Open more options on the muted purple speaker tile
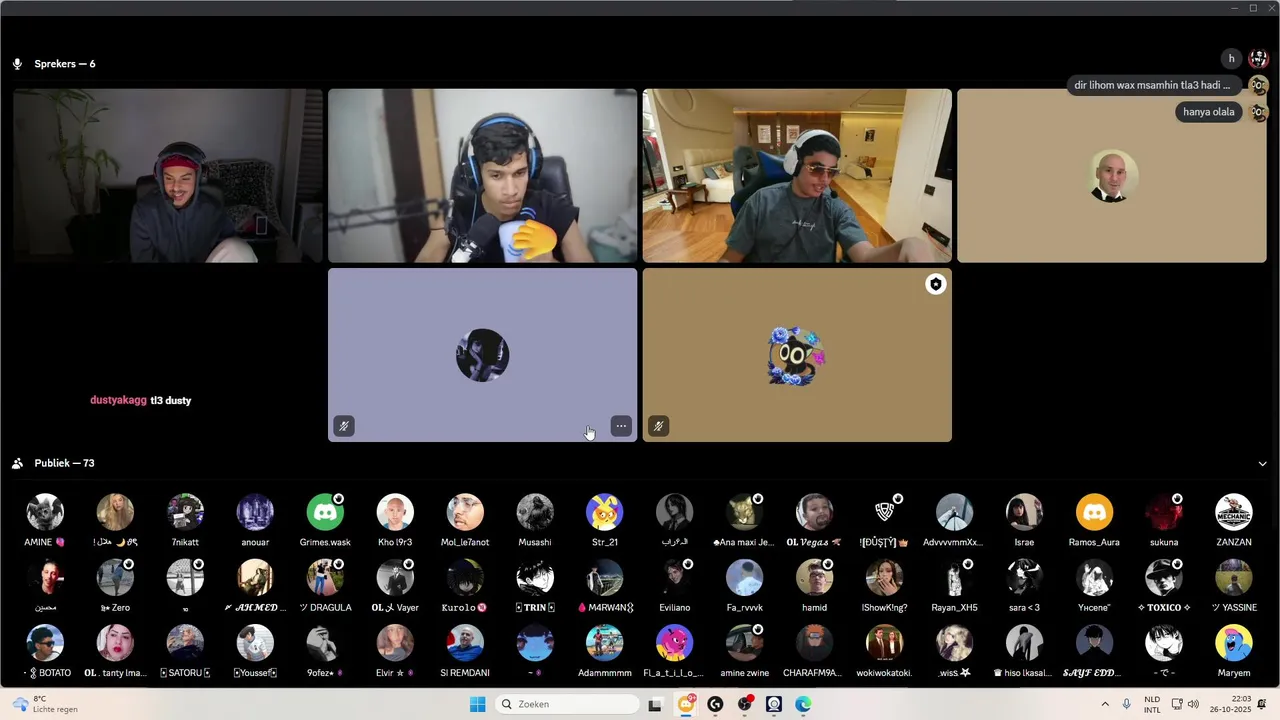This screenshot has width=1280, height=720. pyautogui.click(x=621, y=426)
